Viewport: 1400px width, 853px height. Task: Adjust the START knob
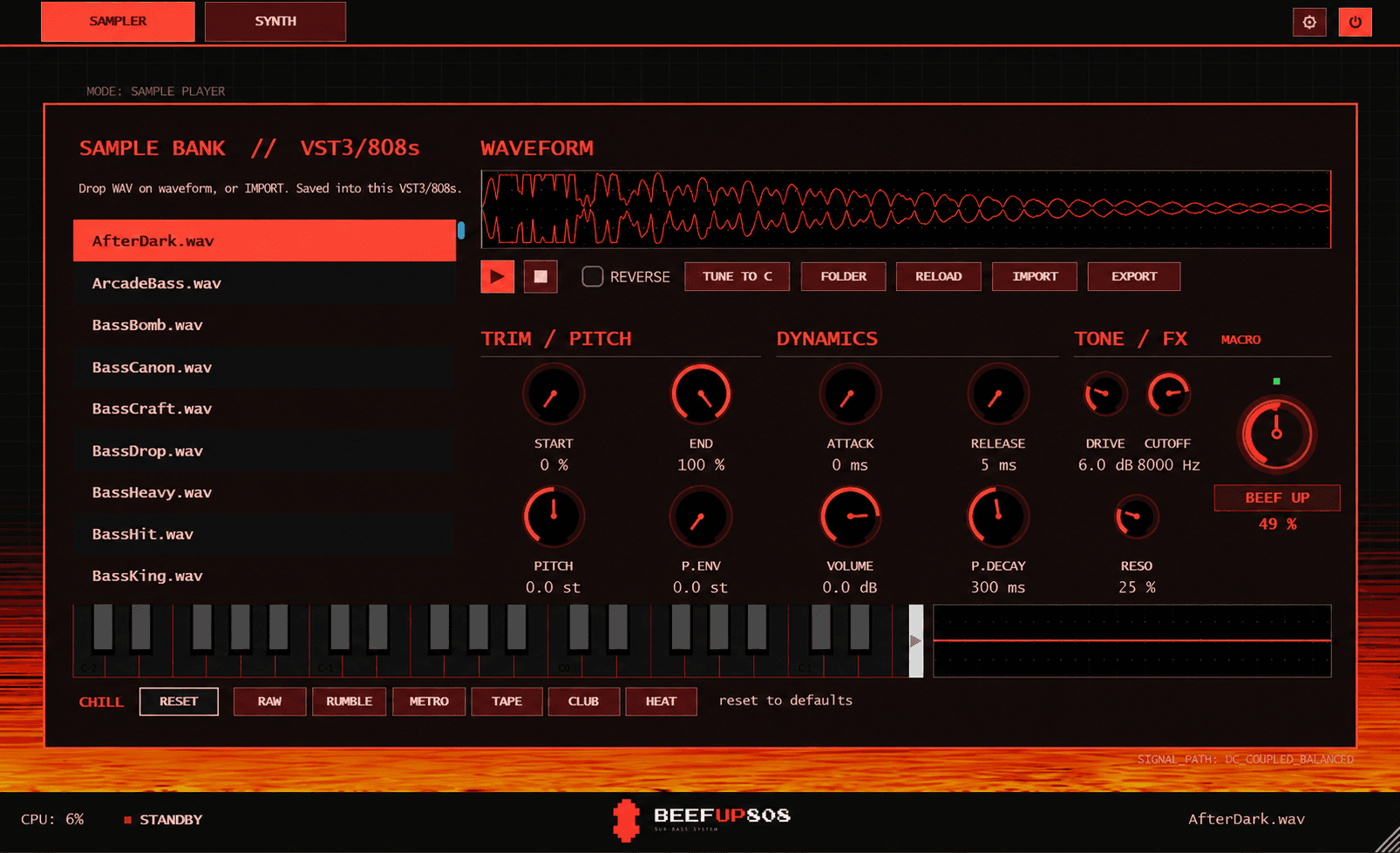click(554, 395)
